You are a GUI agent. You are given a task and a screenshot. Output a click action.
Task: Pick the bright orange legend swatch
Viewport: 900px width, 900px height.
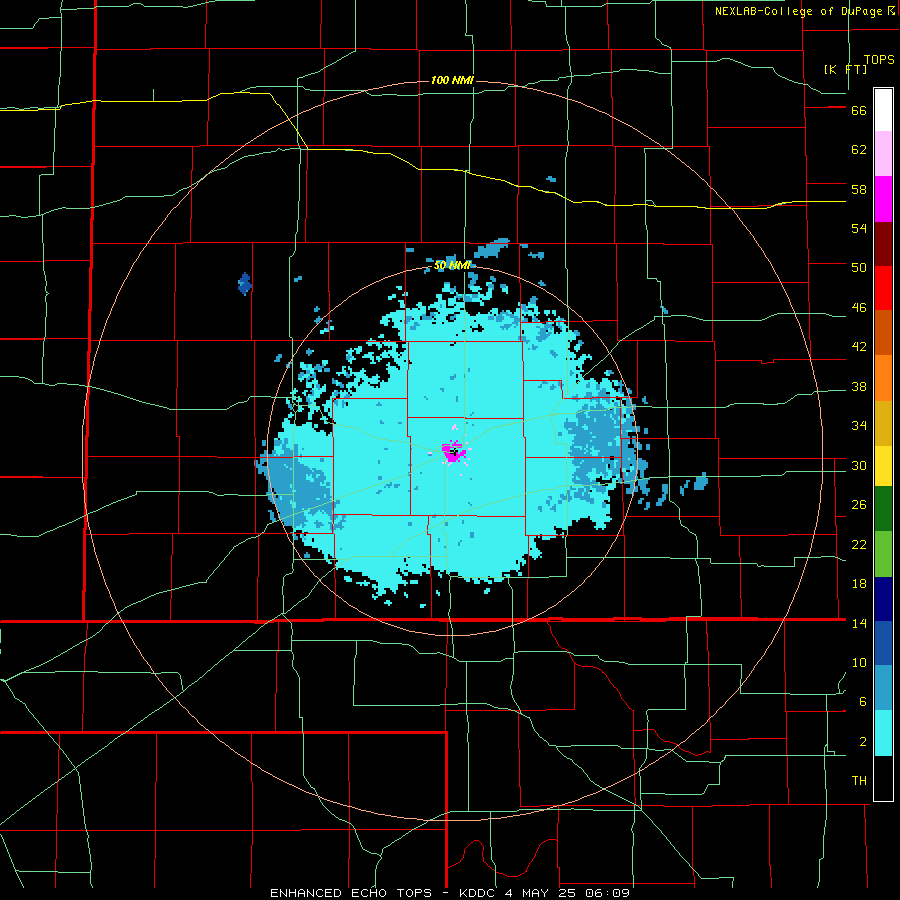(x=883, y=378)
